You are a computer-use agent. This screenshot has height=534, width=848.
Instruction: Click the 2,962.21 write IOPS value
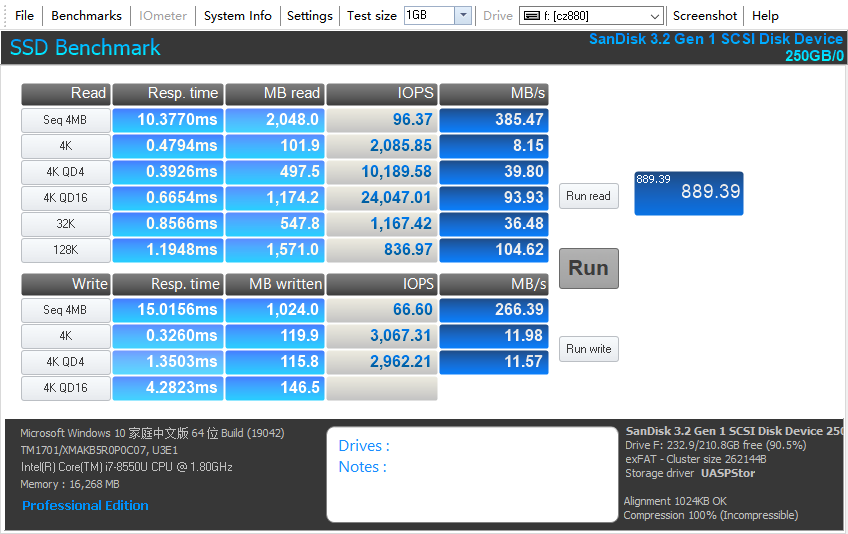tap(382, 362)
